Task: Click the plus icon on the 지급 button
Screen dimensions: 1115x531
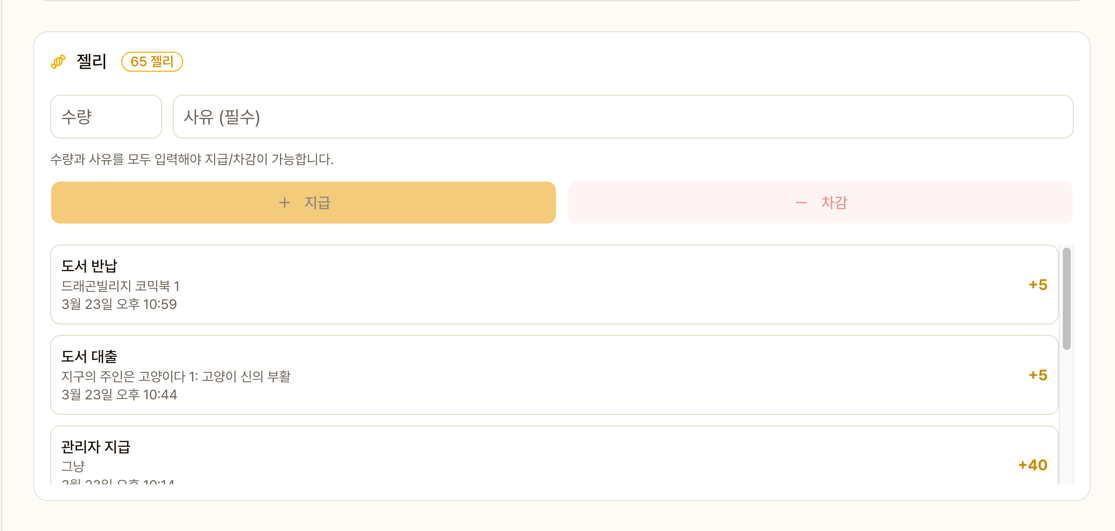Action: 284,203
